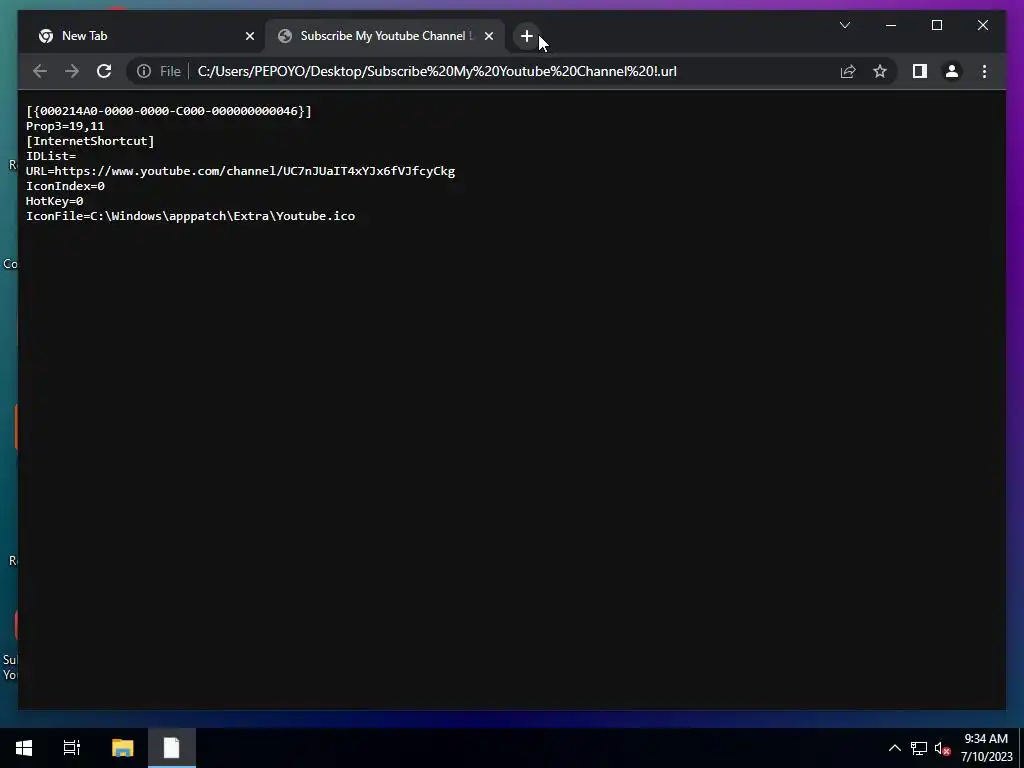The image size is (1024, 768).
Task: Click the [InternetShortcut] line
Action: click(x=90, y=141)
